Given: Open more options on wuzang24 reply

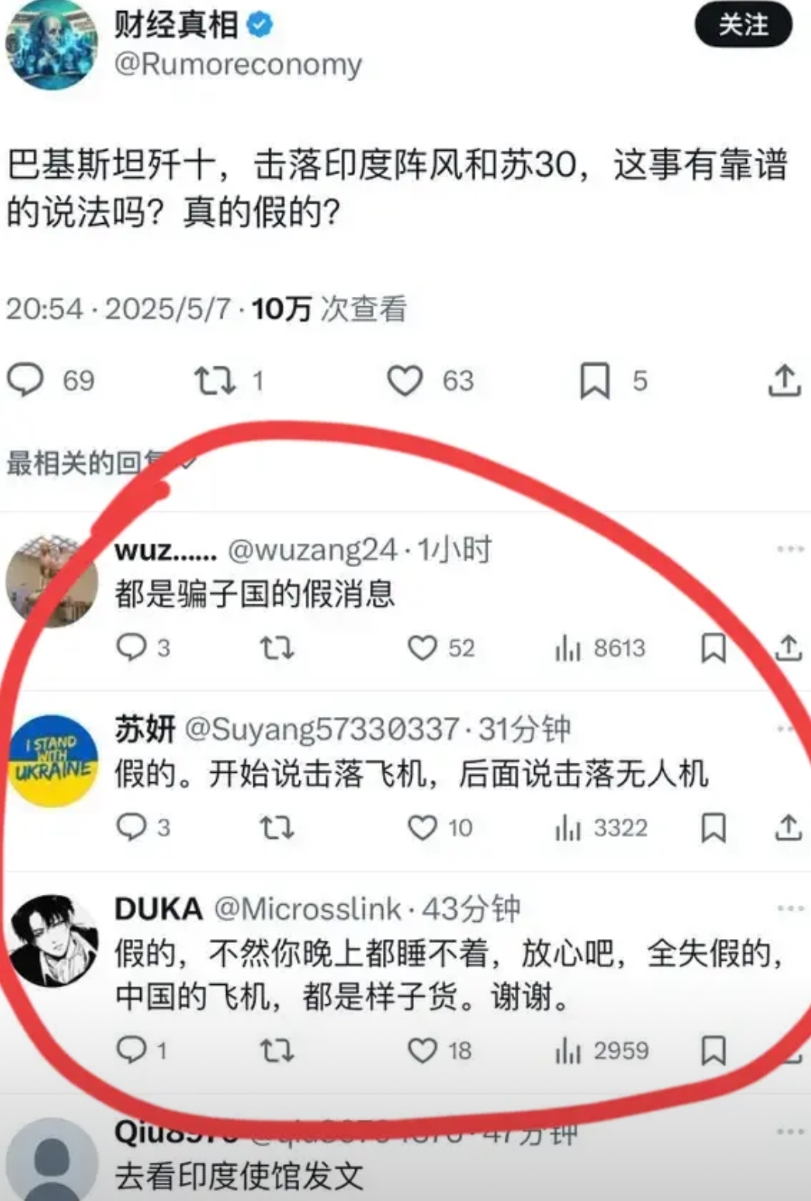Looking at the screenshot, I should tap(790, 549).
